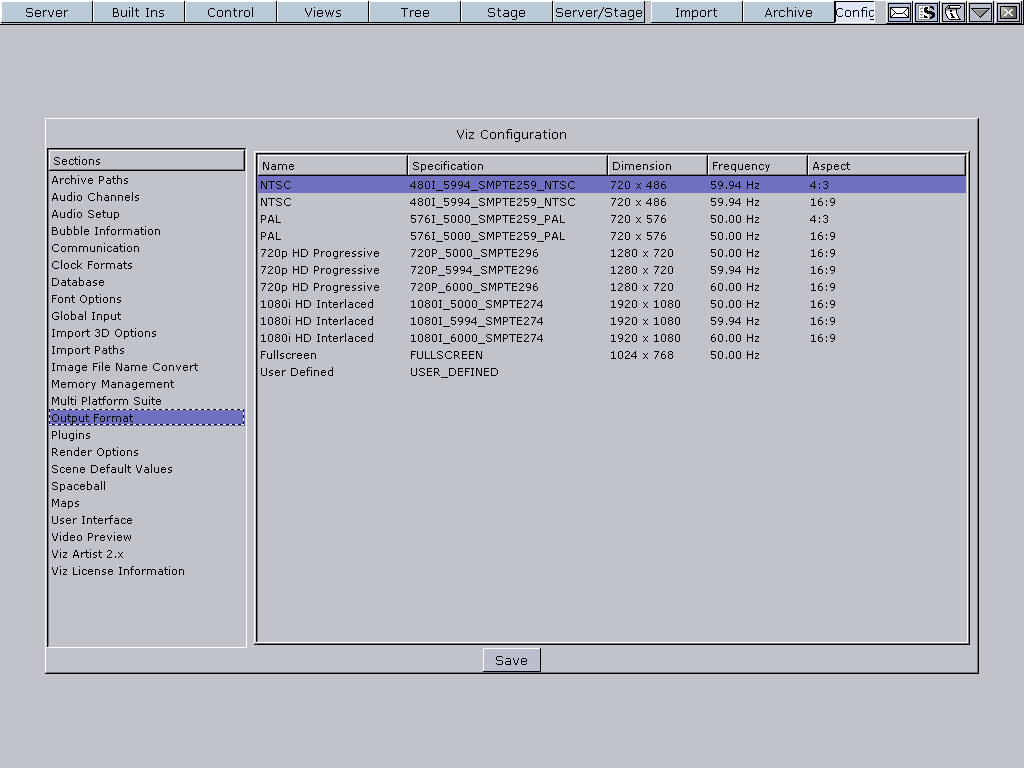
Task: Click the down arrow icon near the close button
Action: 980,13
